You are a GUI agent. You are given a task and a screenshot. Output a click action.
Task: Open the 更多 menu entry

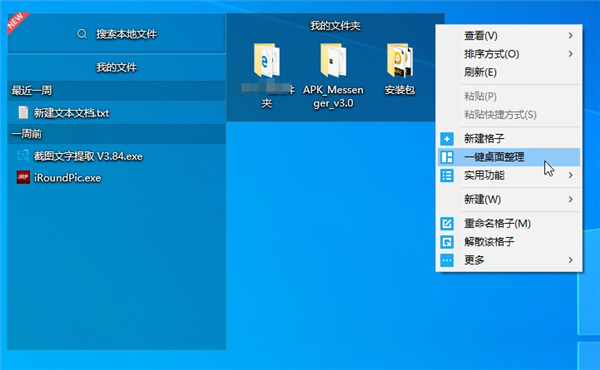(509, 260)
